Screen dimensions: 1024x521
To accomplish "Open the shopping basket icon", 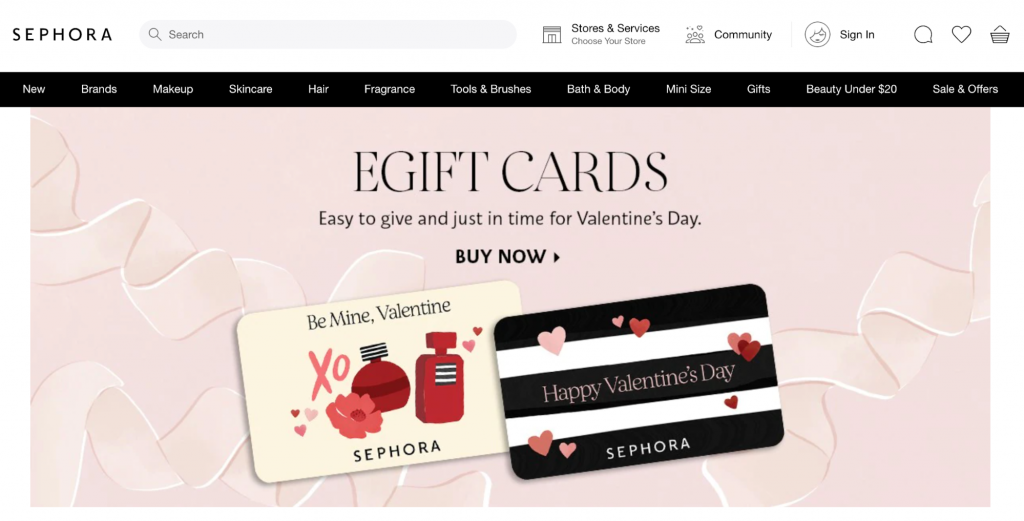I will 1000,35.
